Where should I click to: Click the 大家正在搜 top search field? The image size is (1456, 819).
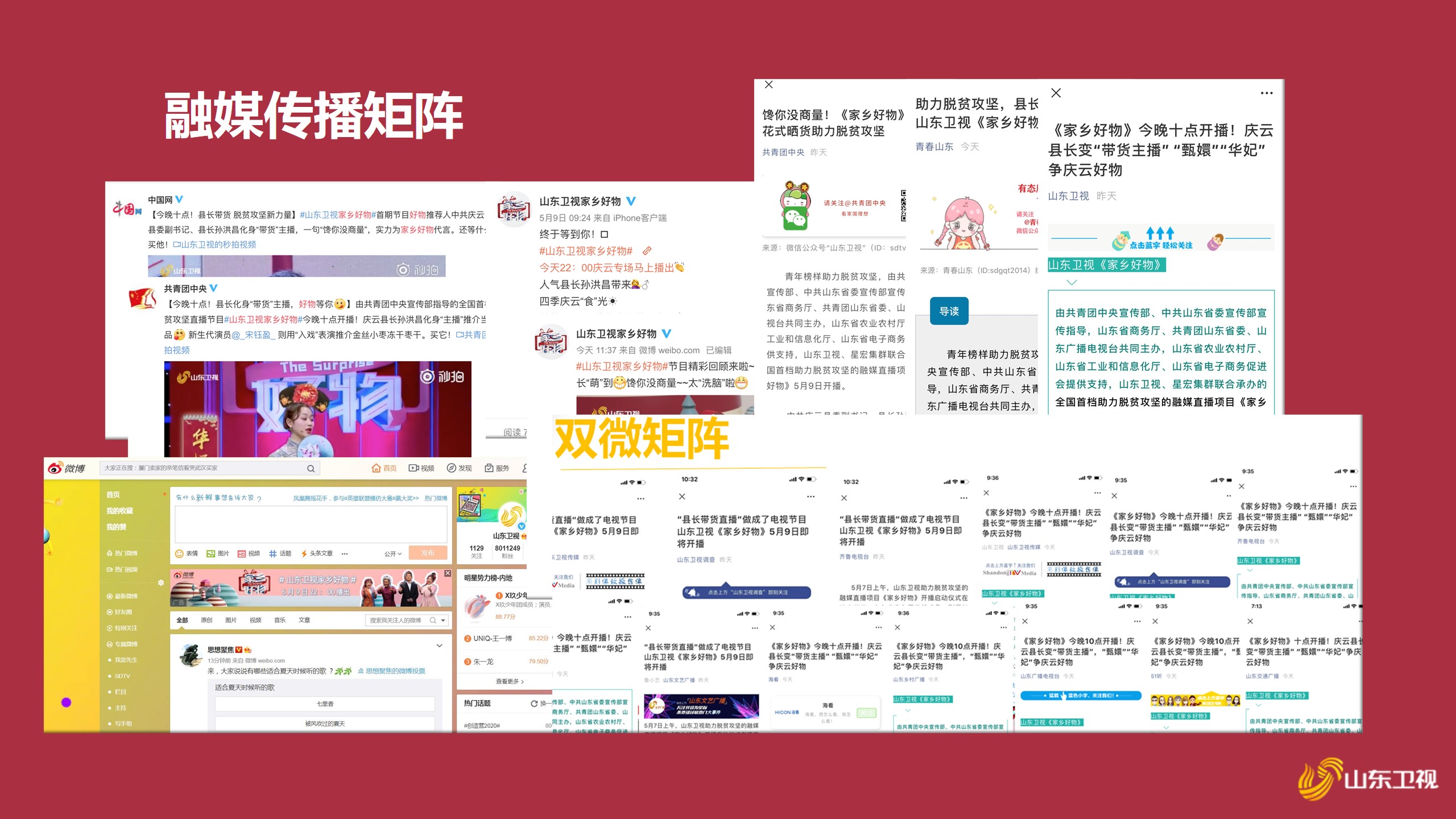click(209, 468)
